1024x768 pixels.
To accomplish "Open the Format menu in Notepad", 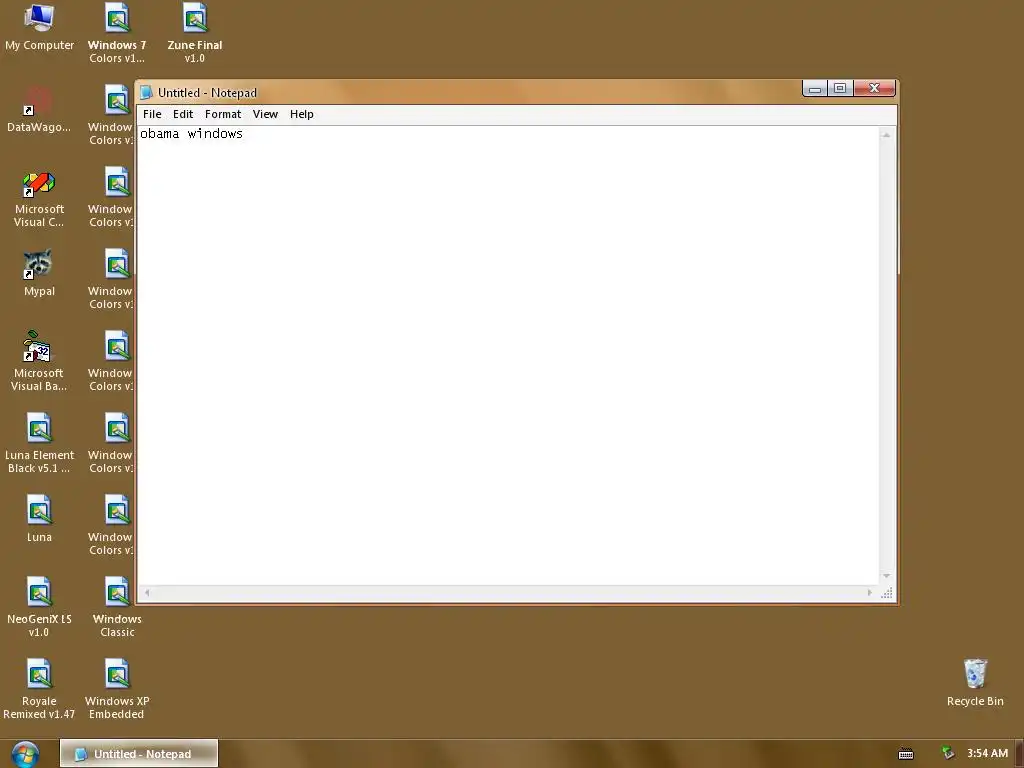I will pyautogui.click(x=223, y=114).
